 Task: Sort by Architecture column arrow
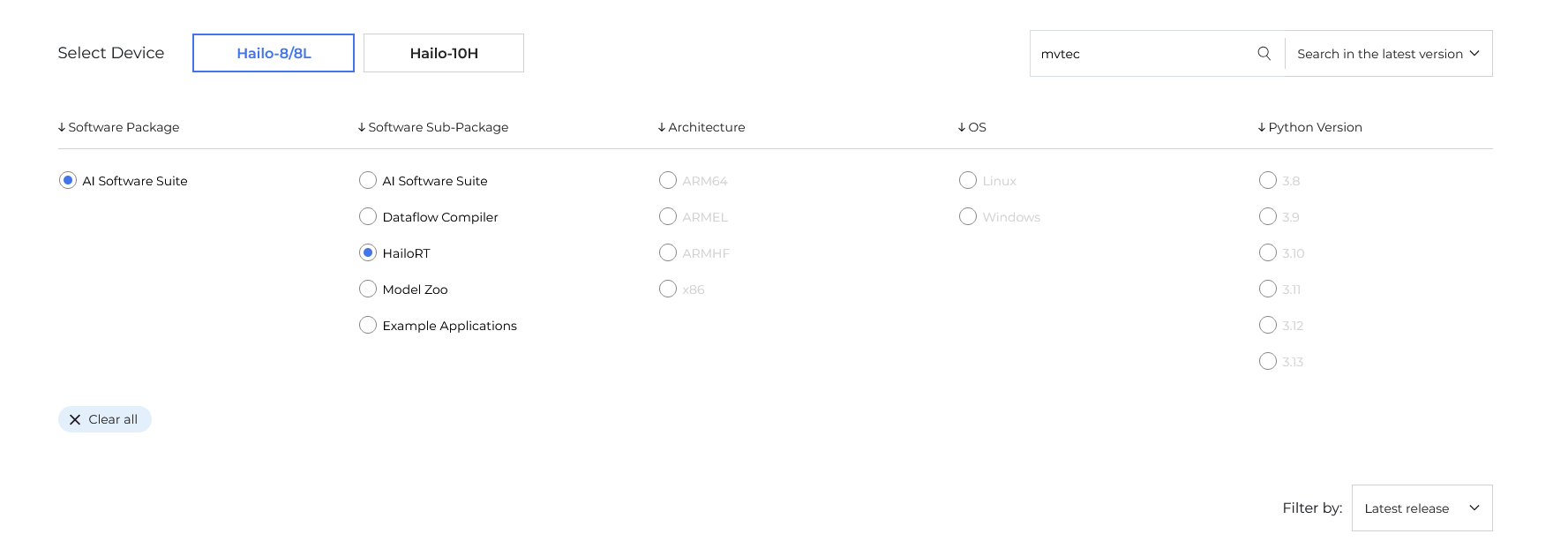pos(662,127)
